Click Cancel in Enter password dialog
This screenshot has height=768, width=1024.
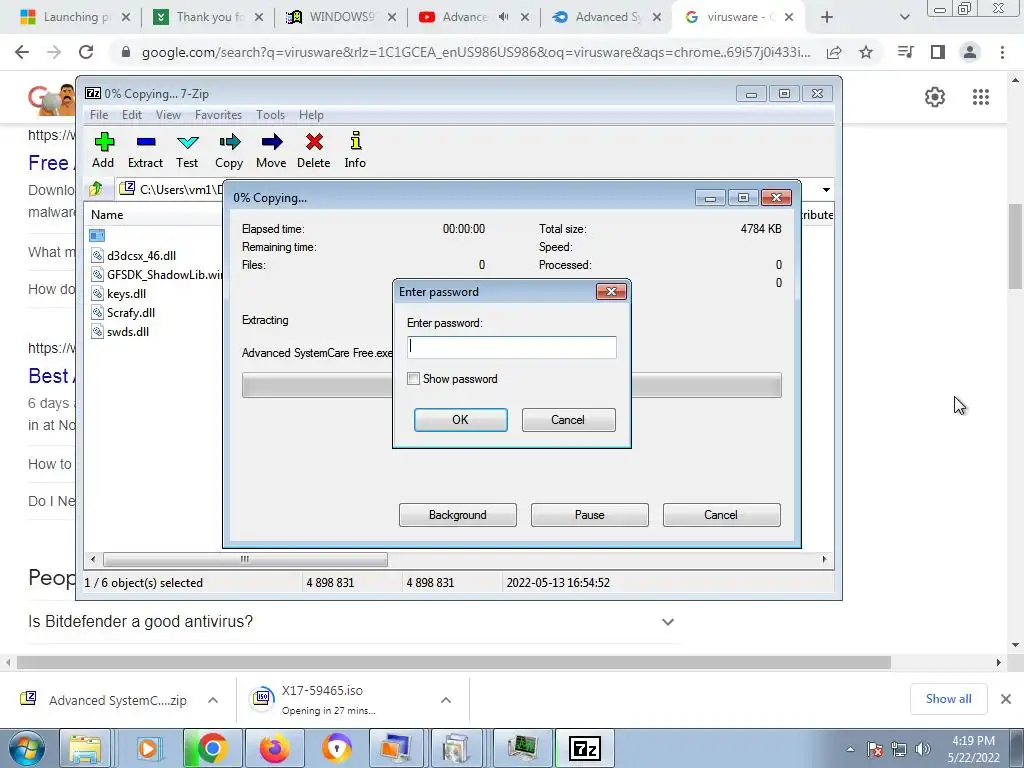click(568, 420)
